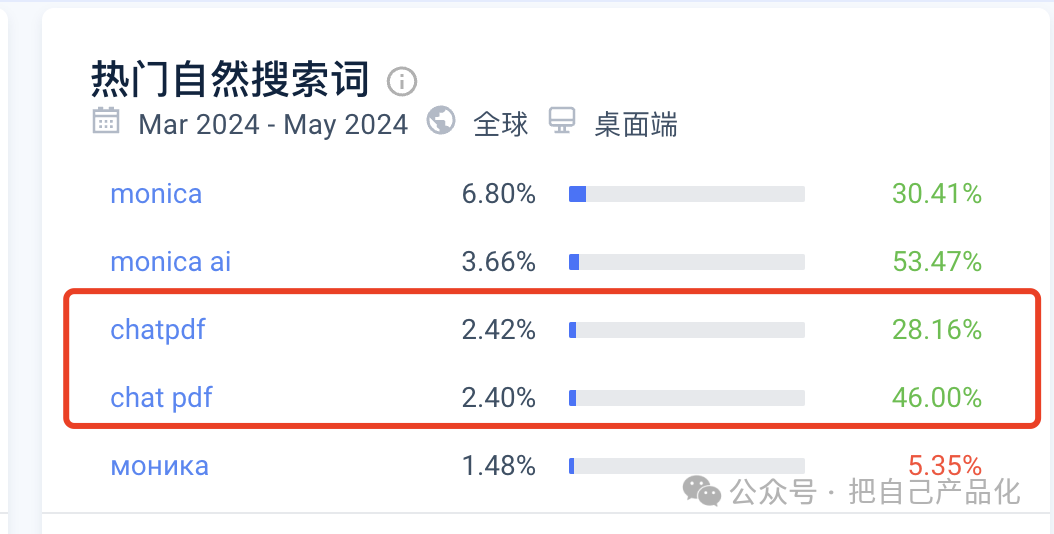Click the calendar icon by date range
The width and height of the screenshot is (1054, 534).
click(x=105, y=122)
